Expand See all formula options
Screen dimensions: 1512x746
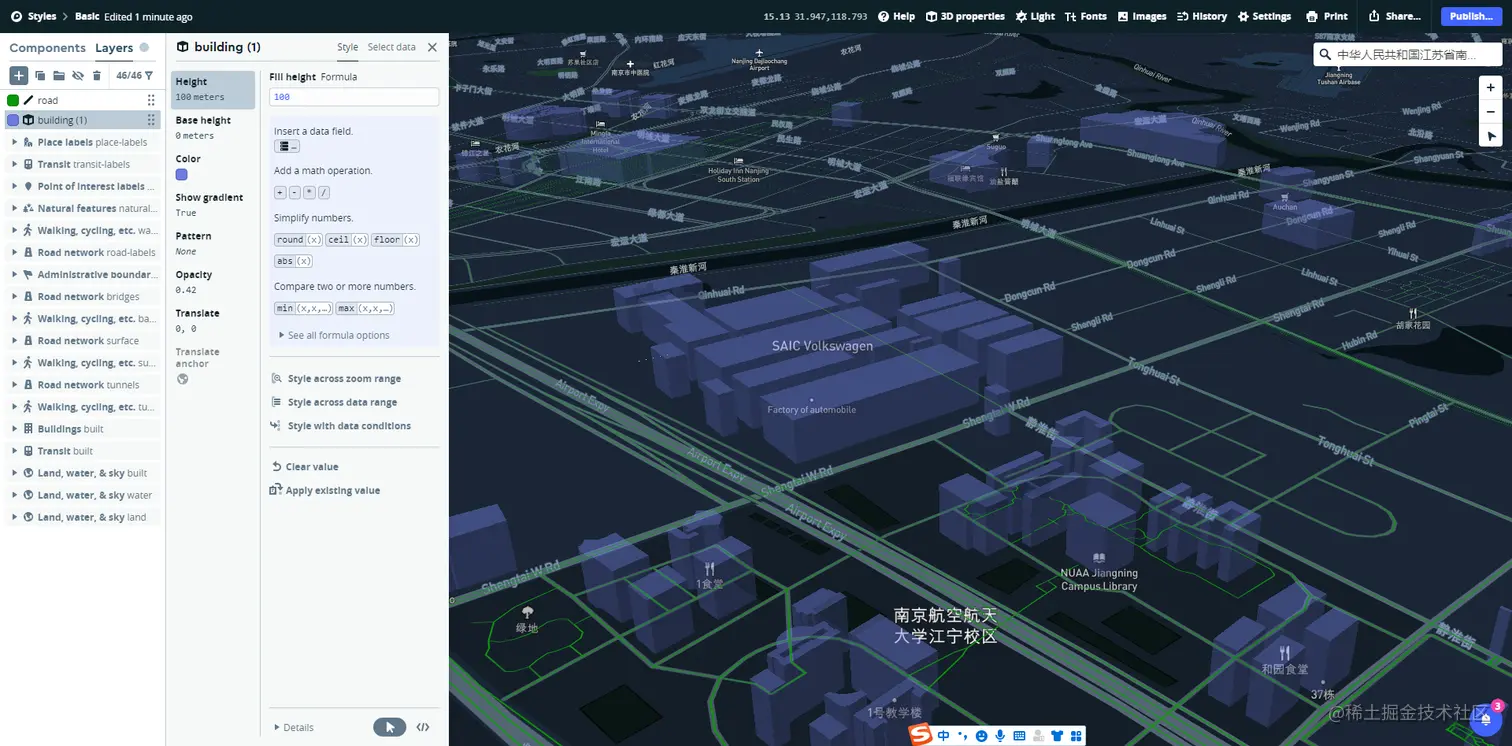click(334, 335)
